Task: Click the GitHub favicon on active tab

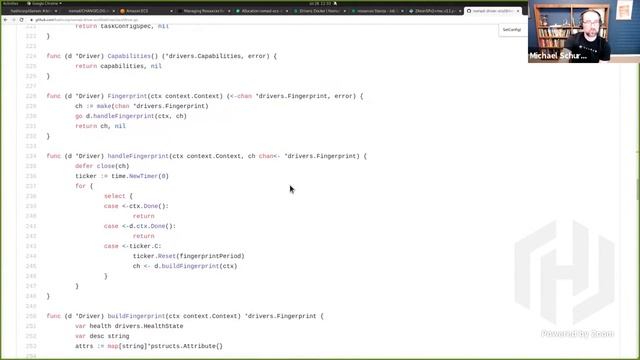Action: [469, 11]
